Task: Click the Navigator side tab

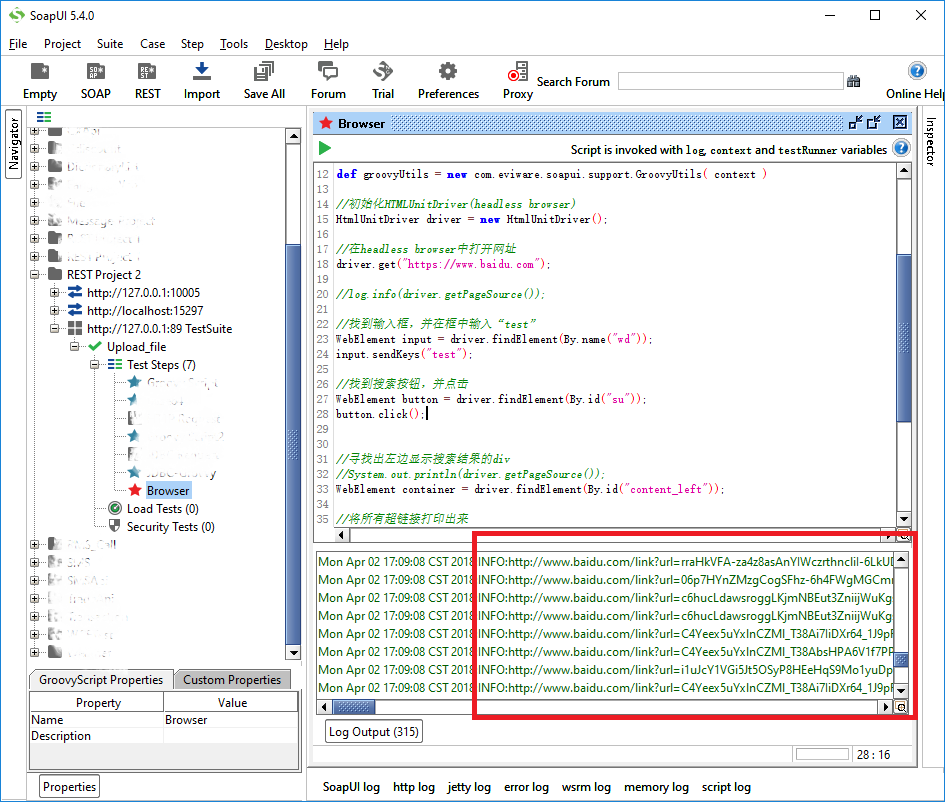Action: [14, 143]
